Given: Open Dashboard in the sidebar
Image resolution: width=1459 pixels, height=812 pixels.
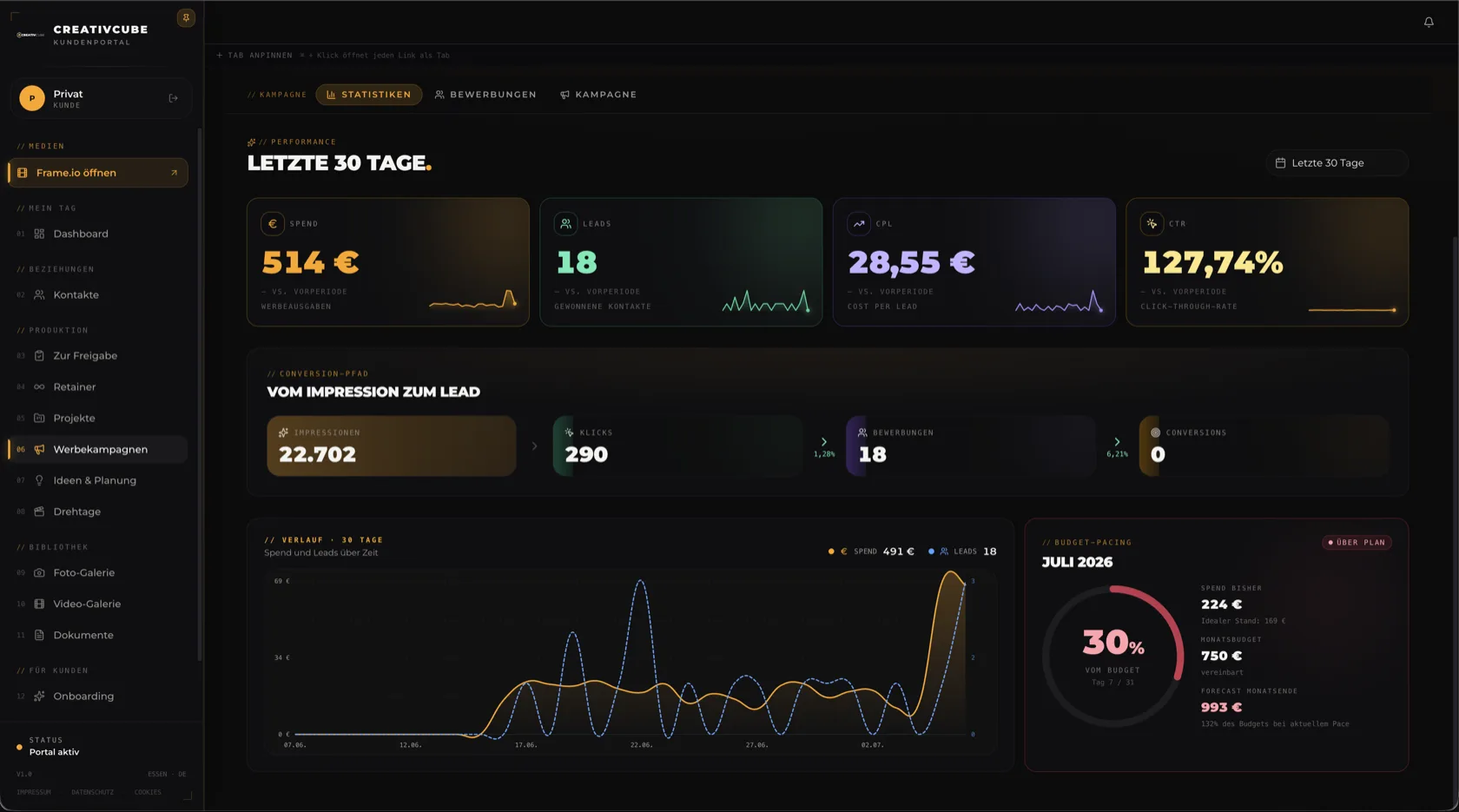Looking at the screenshot, I should [98, 234].
